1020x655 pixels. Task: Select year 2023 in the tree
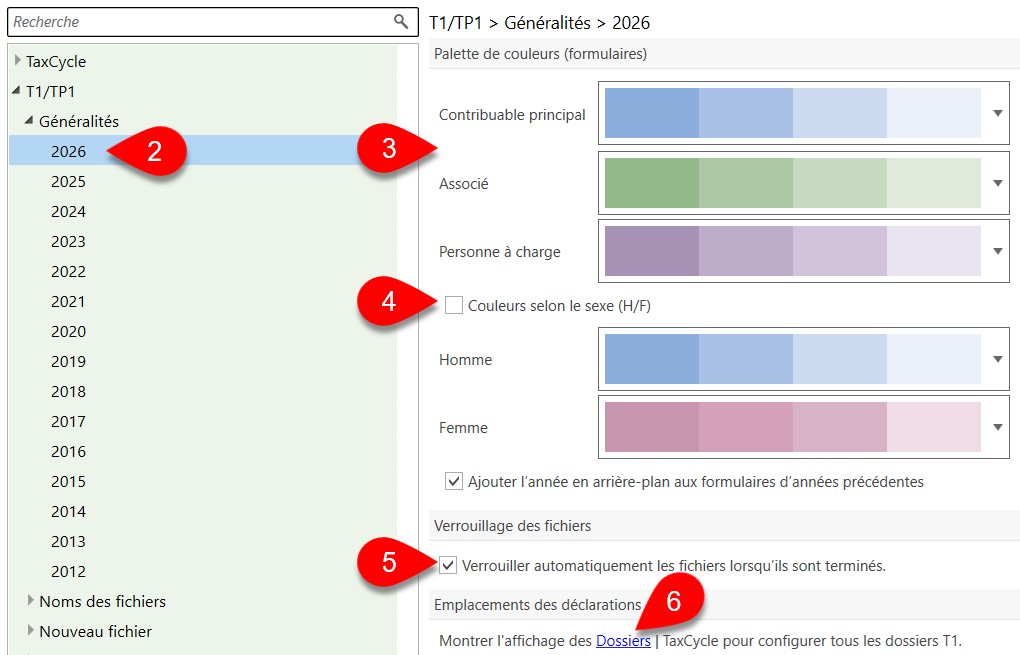[x=68, y=241]
